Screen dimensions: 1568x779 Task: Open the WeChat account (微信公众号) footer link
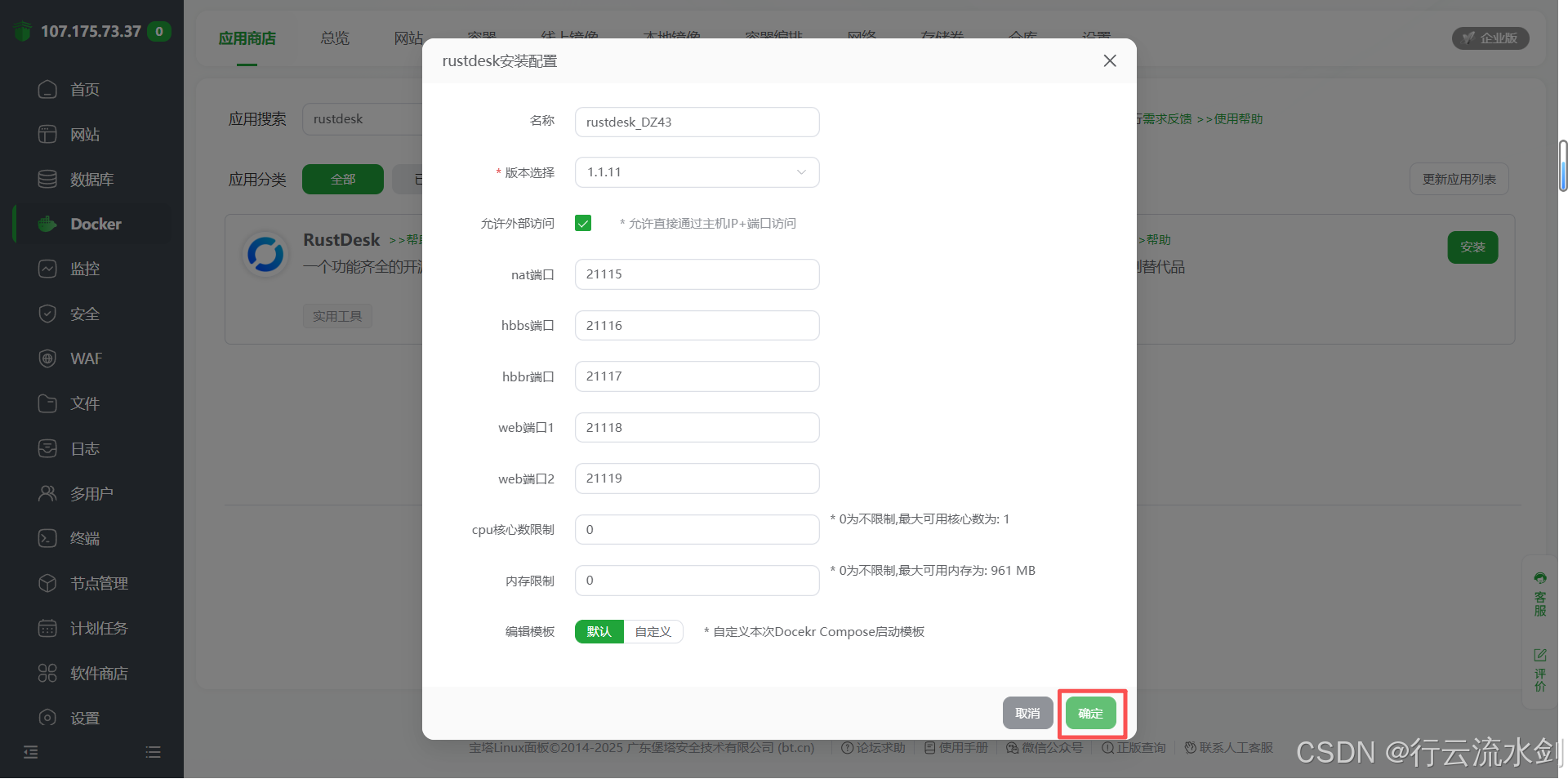[x=1045, y=748]
